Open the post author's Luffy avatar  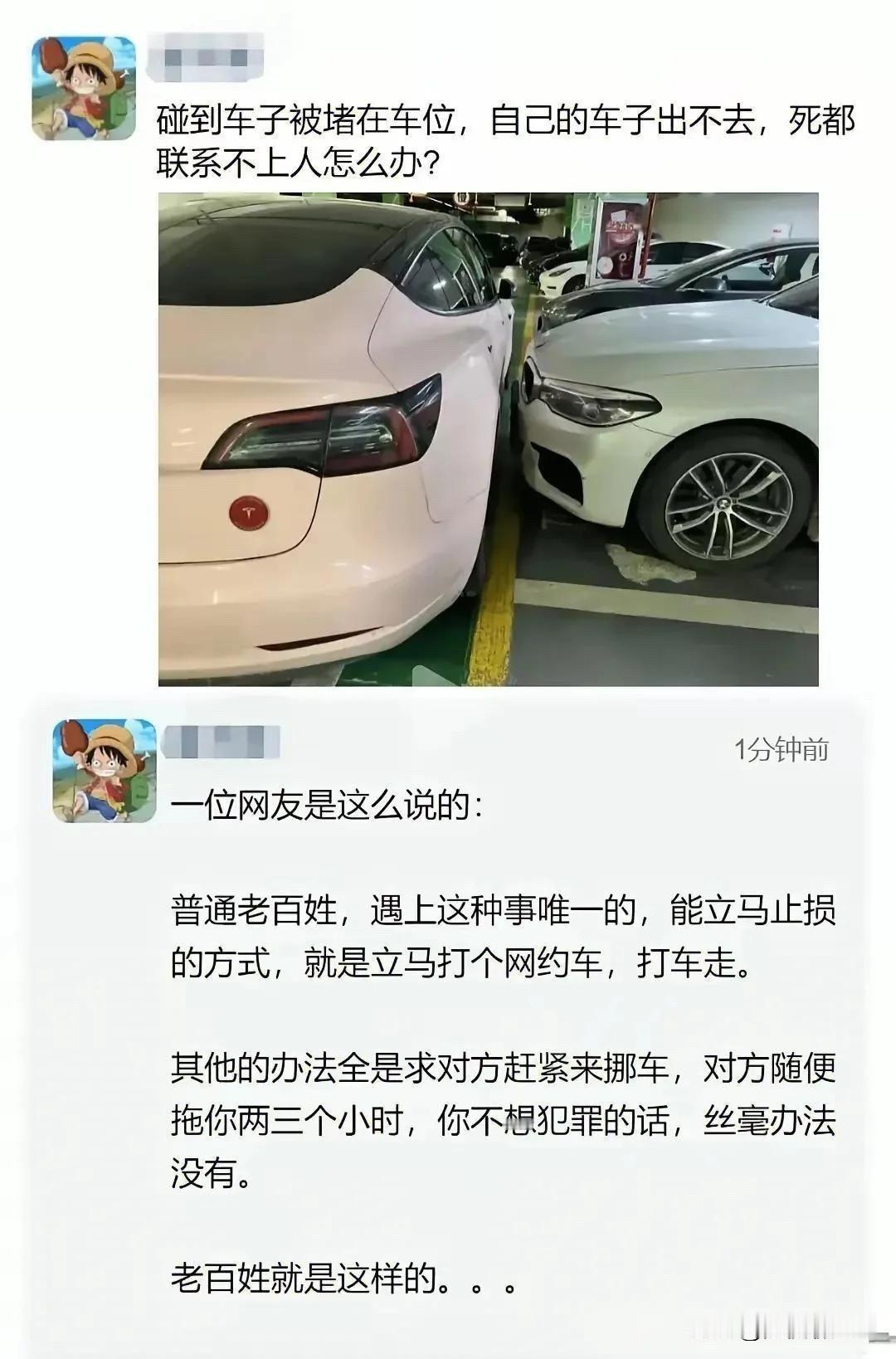[83, 88]
